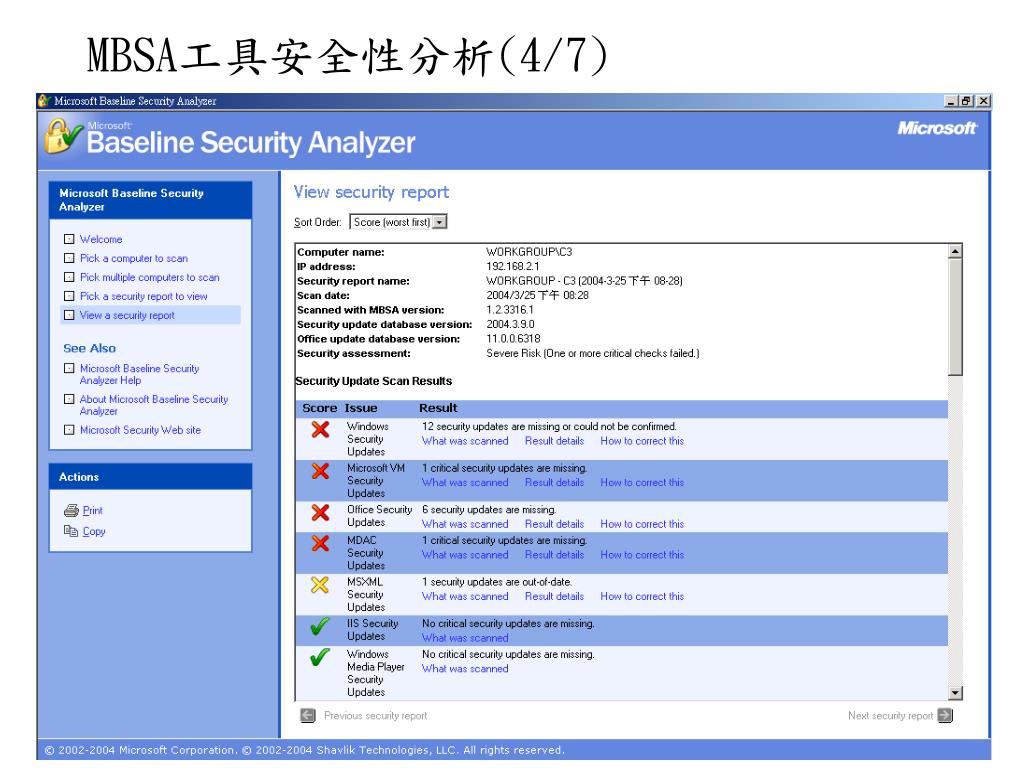Open What was scanned for IIS Security Updates
1024x768 pixels.
pyautogui.click(x=465, y=638)
